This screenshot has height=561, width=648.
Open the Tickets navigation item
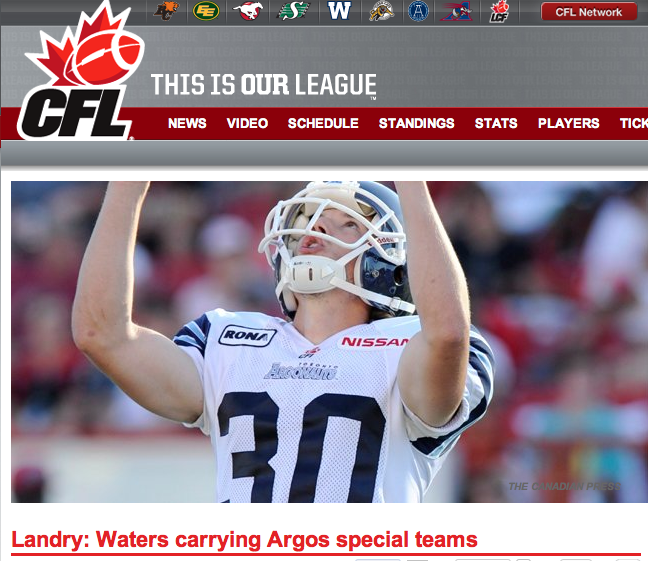coord(634,123)
